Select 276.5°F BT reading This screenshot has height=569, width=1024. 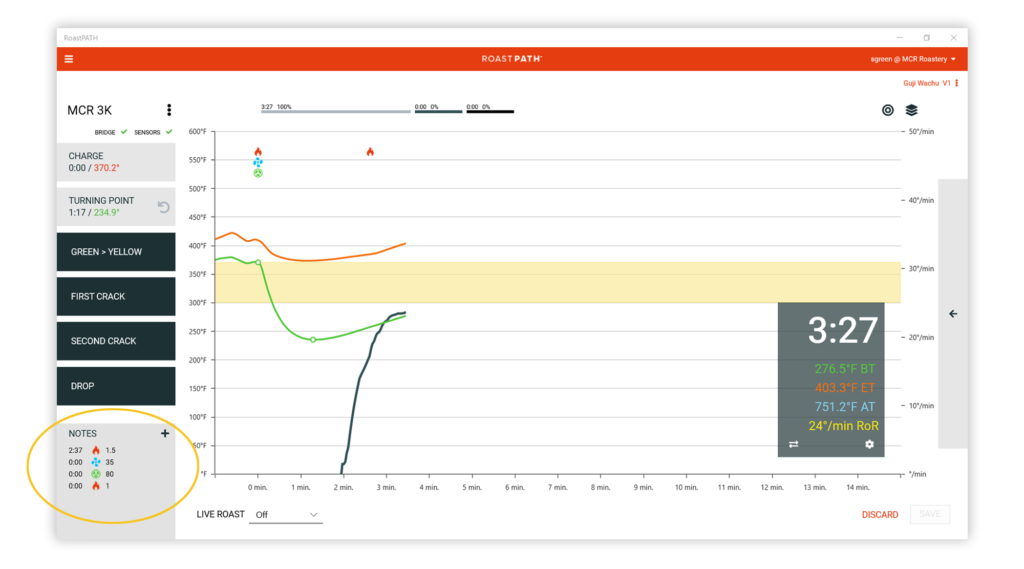tap(844, 369)
